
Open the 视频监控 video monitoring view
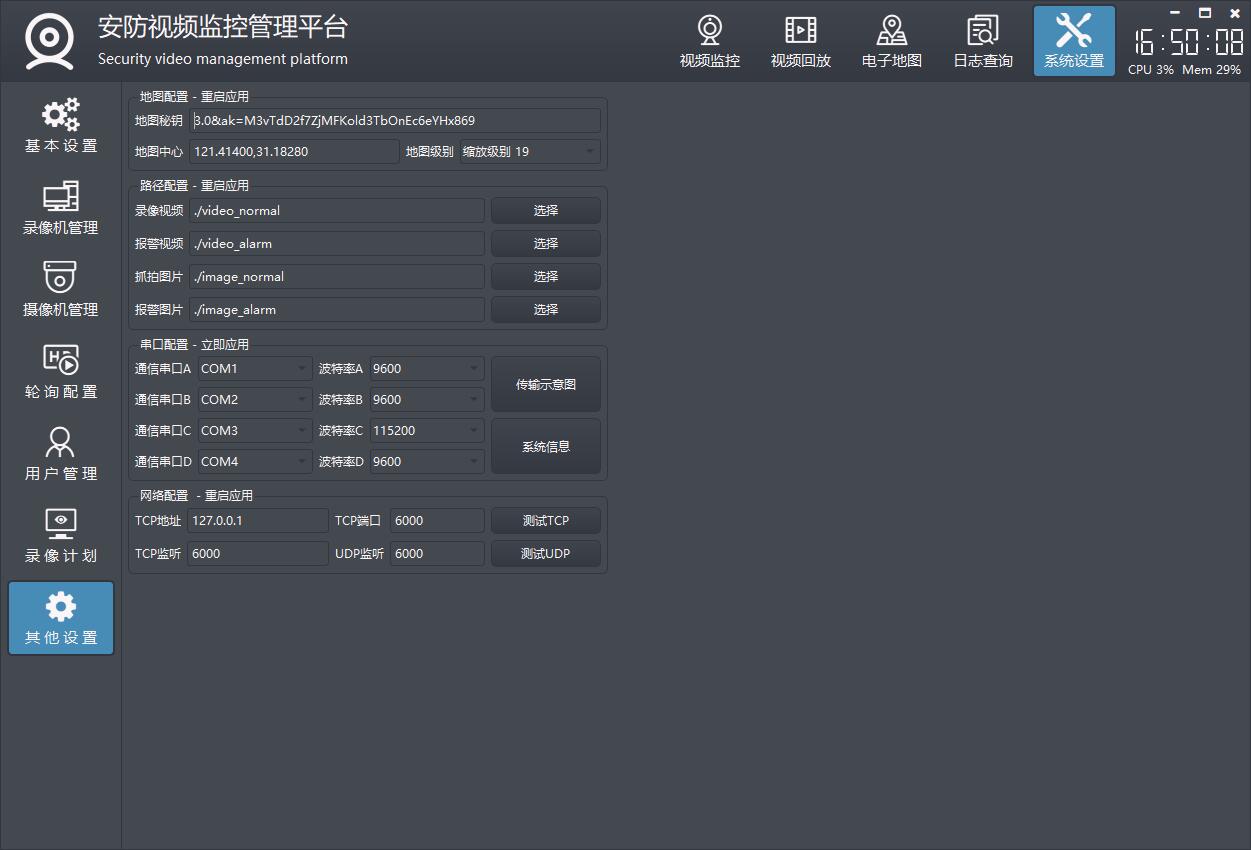pyautogui.click(x=709, y=42)
